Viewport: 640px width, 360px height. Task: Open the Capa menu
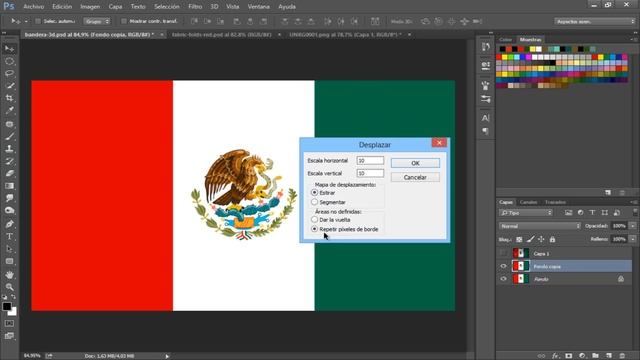click(x=115, y=7)
